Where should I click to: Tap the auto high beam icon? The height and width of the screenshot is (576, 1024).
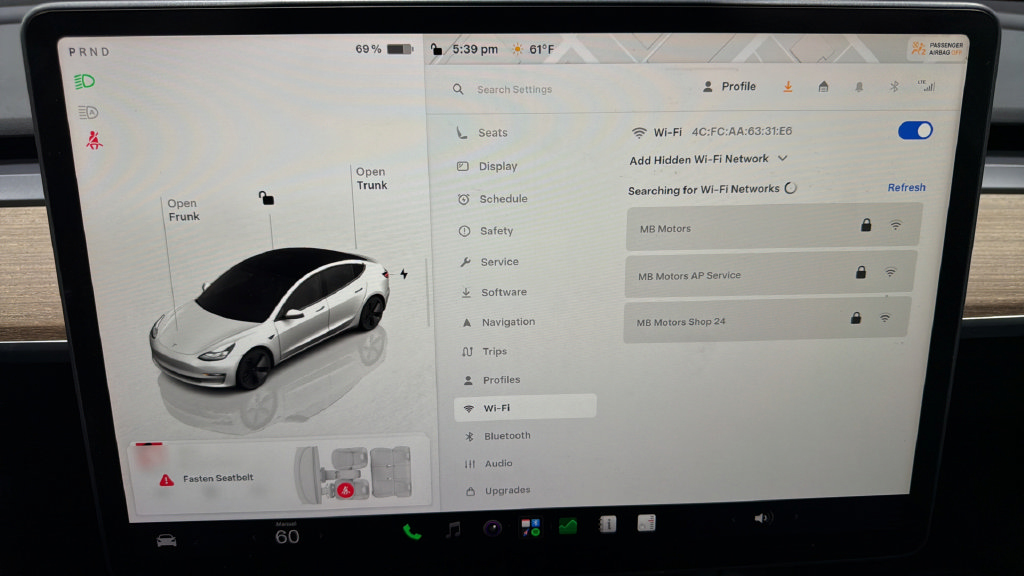tap(88, 112)
